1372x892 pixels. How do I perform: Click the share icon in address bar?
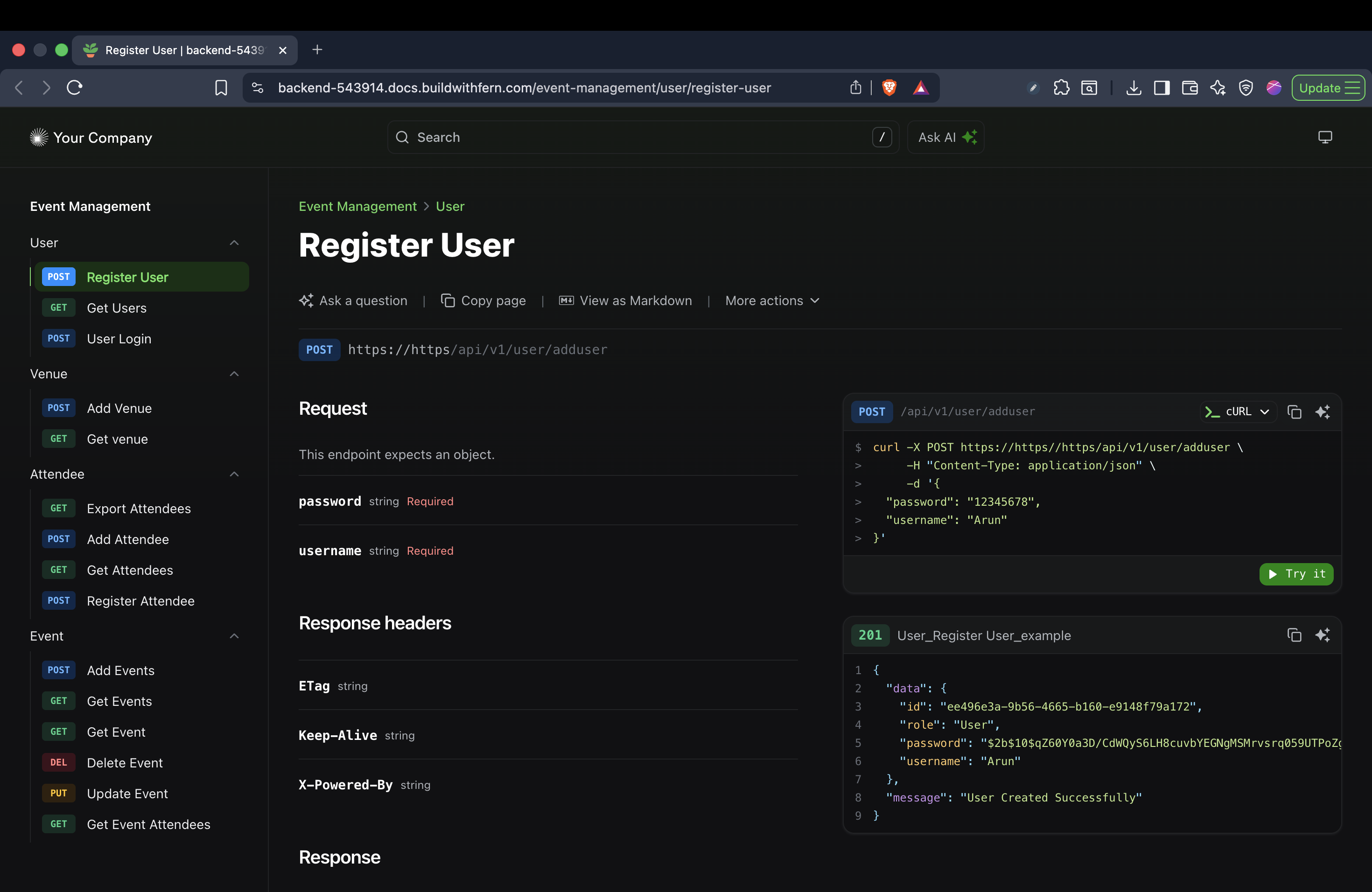(855, 88)
